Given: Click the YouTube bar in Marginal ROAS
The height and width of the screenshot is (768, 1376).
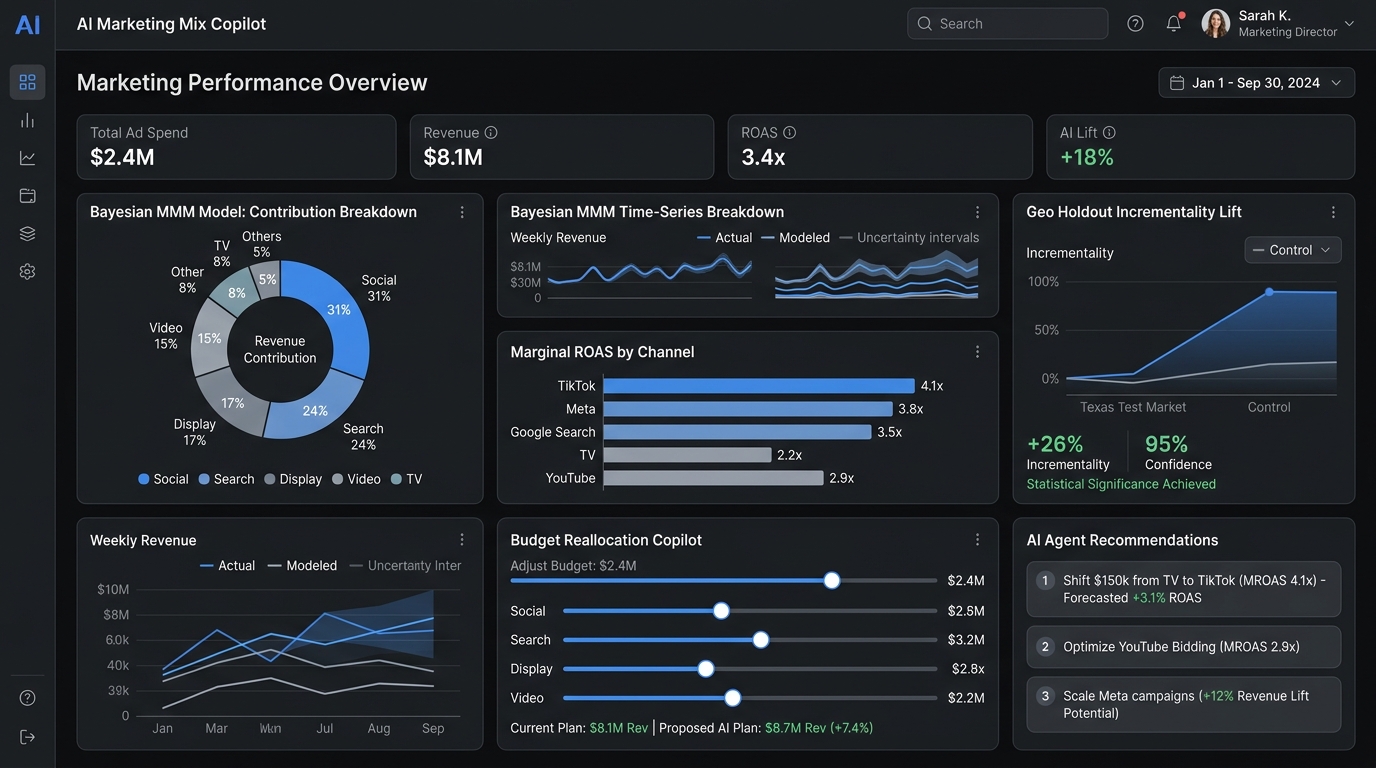Looking at the screenshot, I should (x=714, y=478).
